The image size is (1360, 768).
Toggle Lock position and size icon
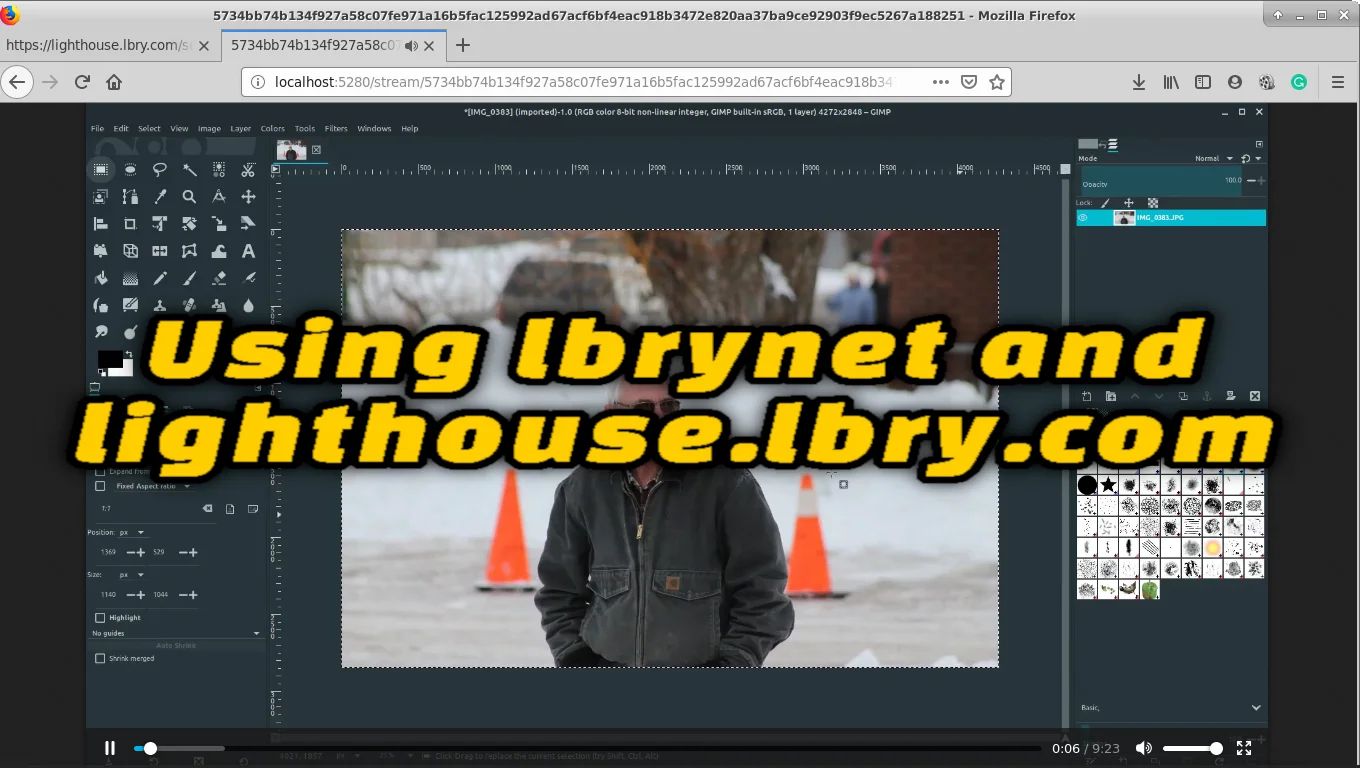pyautogui.click(x=1129, y=203)
